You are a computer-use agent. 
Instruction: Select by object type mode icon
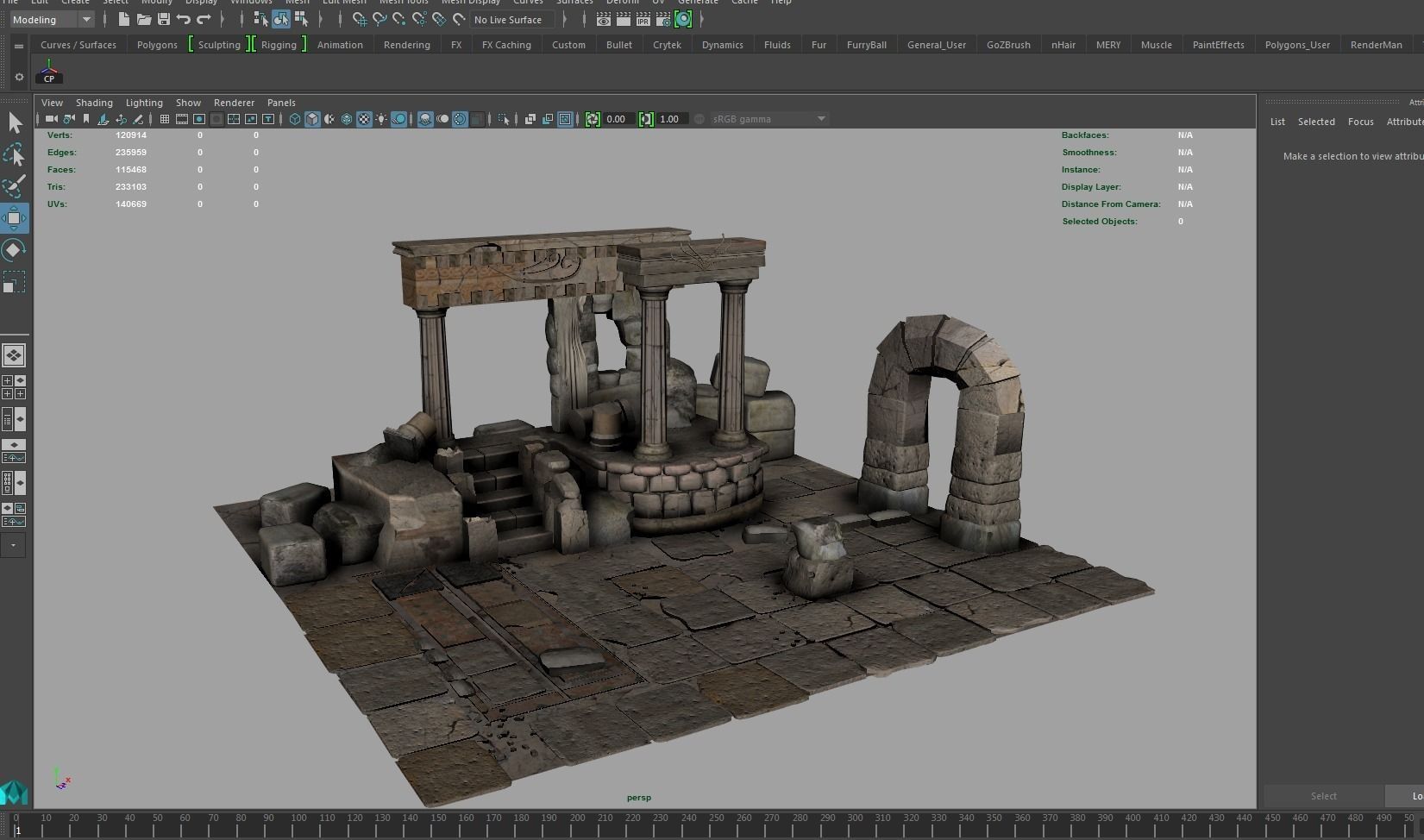tap(281, 19)
